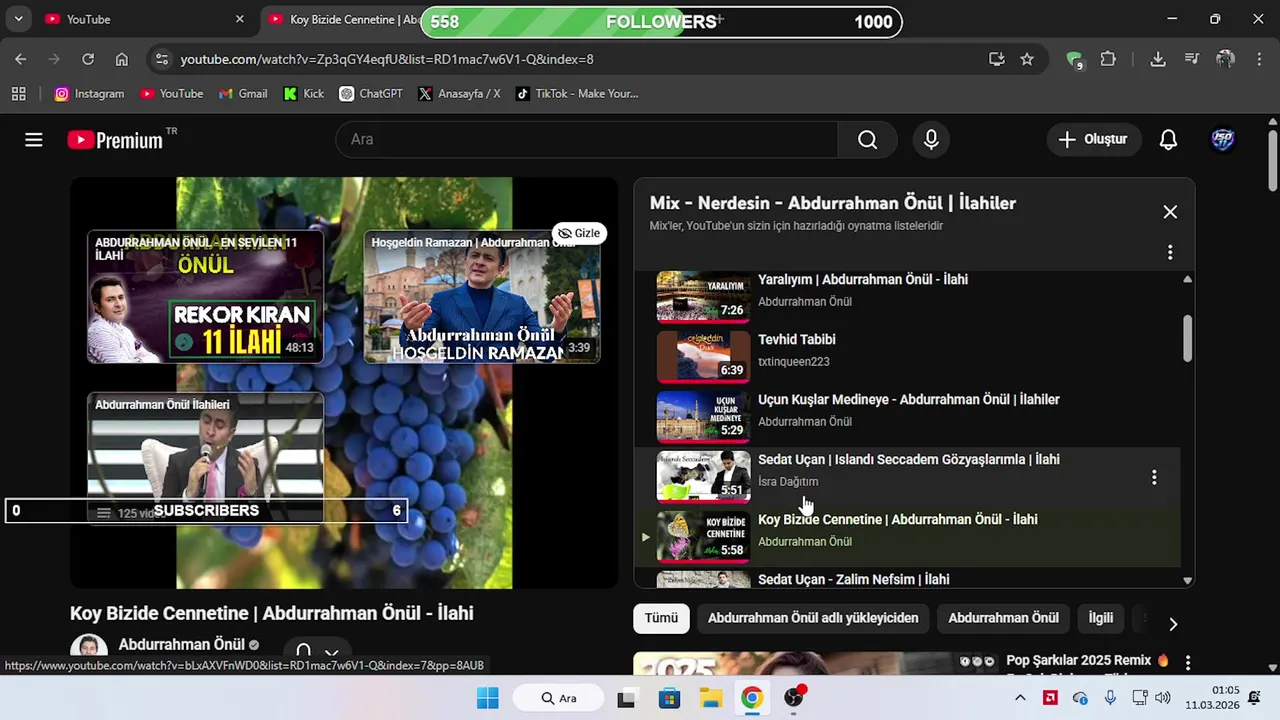
Task: Open the YouTube guide hamburger menu
Action: (x=34, y=140)
